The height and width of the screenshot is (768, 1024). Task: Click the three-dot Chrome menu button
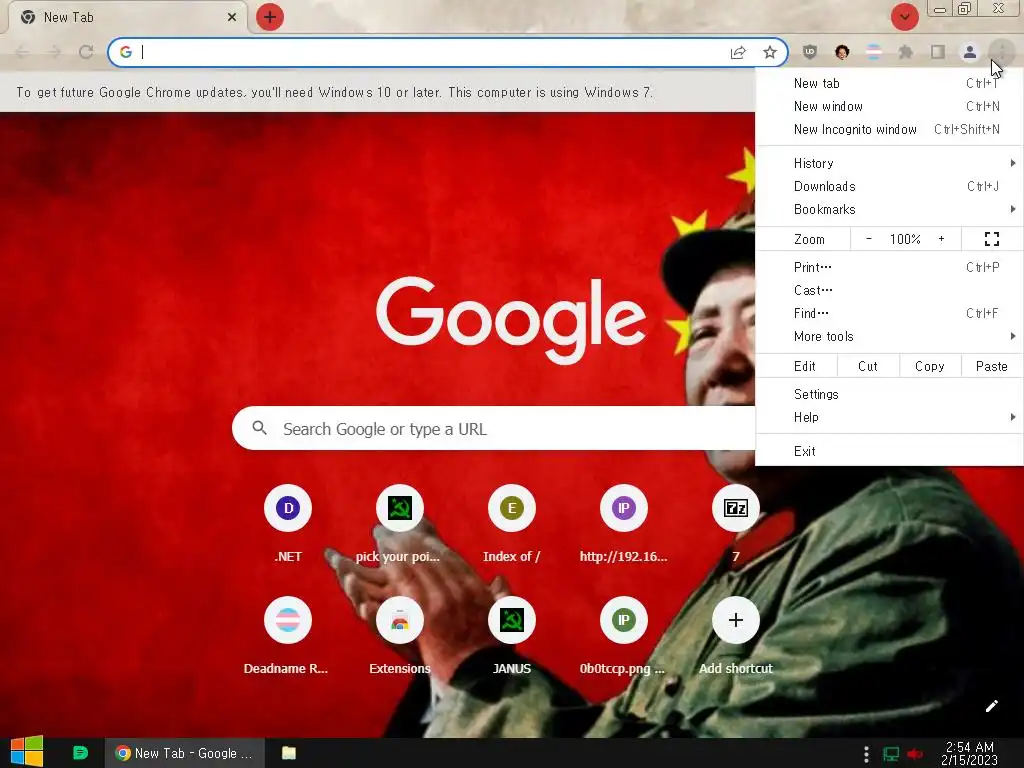1001,52
